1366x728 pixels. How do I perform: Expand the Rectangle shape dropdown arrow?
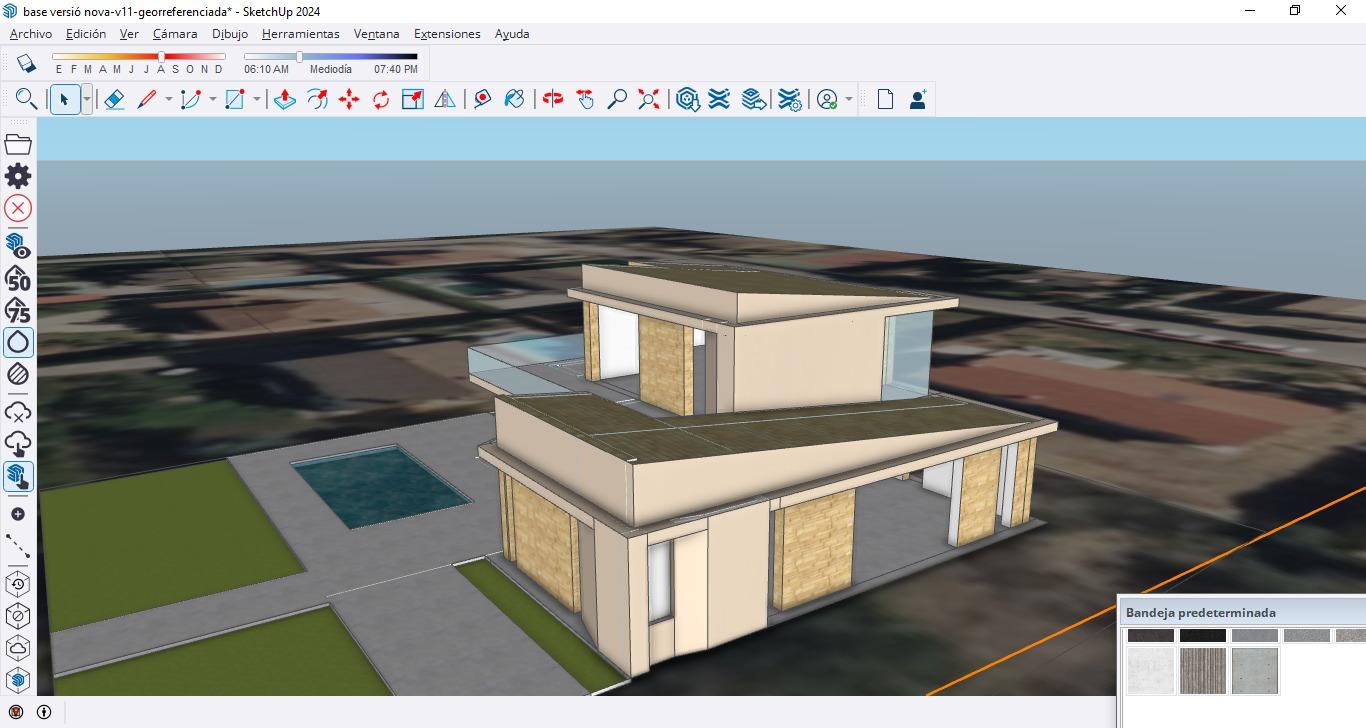tap(257, 99)
